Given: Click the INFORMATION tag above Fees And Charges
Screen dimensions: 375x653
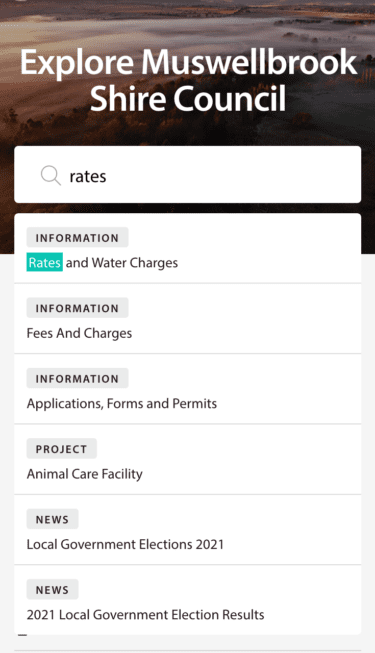Looking at the screenshot, I should coord(78,308).
